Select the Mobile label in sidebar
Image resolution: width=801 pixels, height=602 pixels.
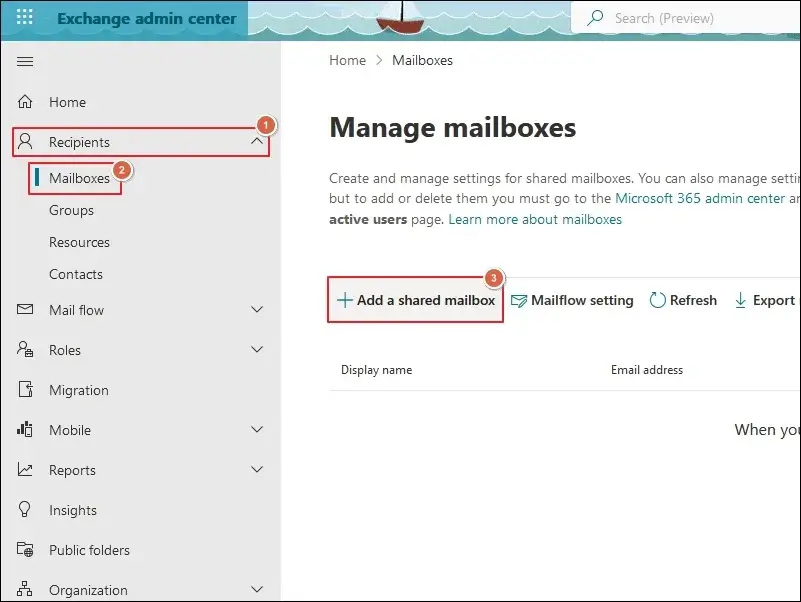[70, 430]
